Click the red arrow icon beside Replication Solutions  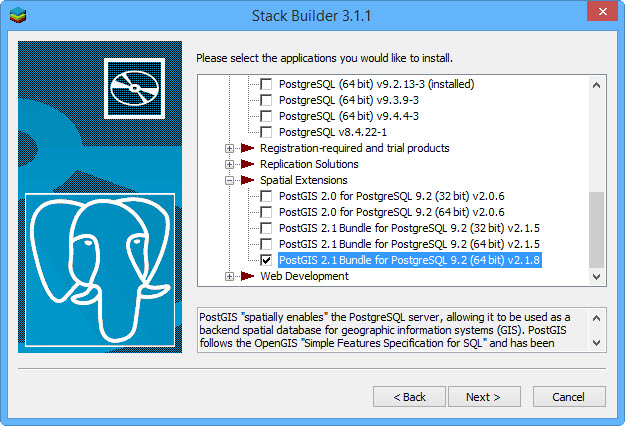pyautogui.click(x=248, y=164)
